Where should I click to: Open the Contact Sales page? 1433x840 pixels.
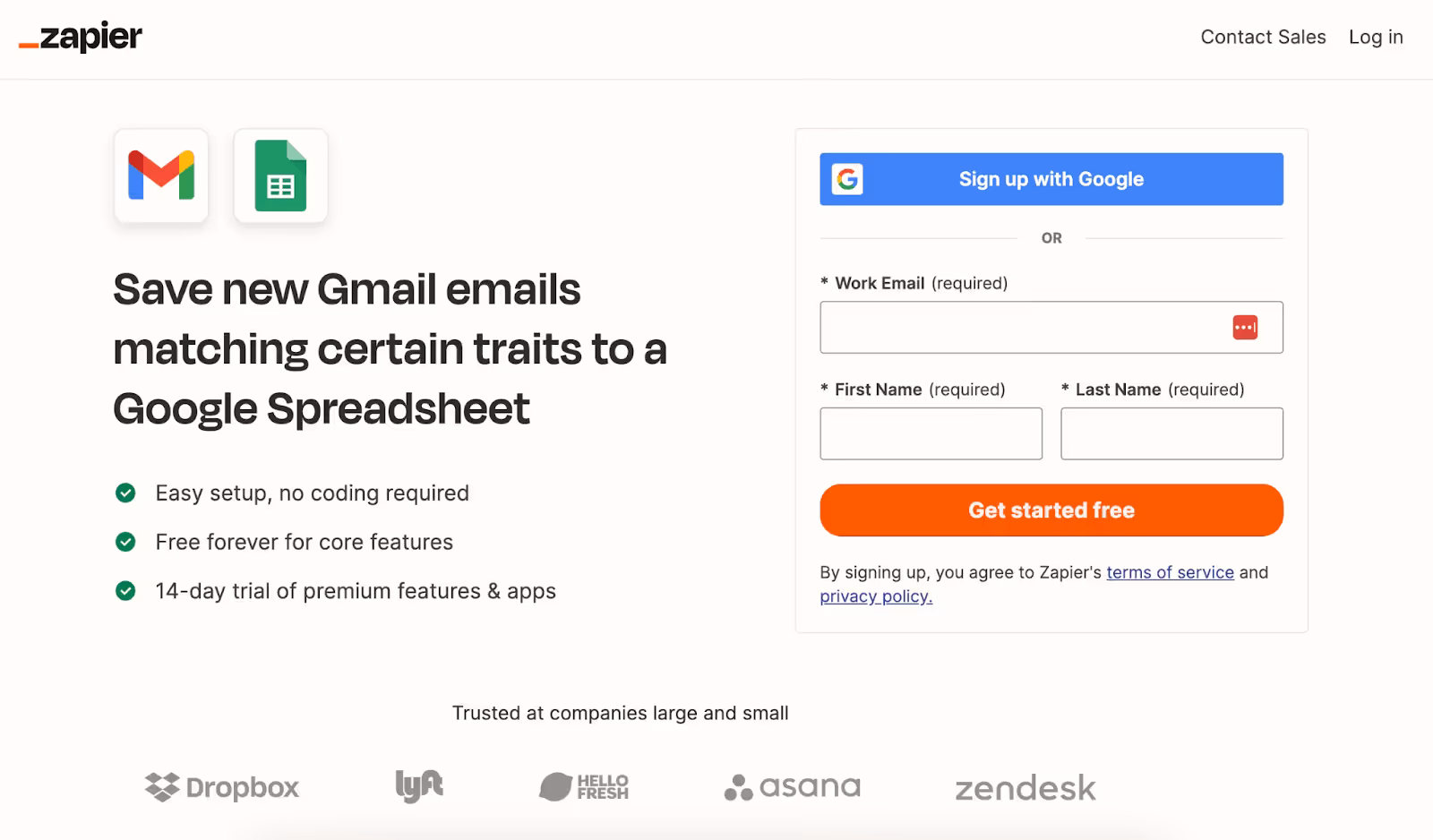point(1263,38)
